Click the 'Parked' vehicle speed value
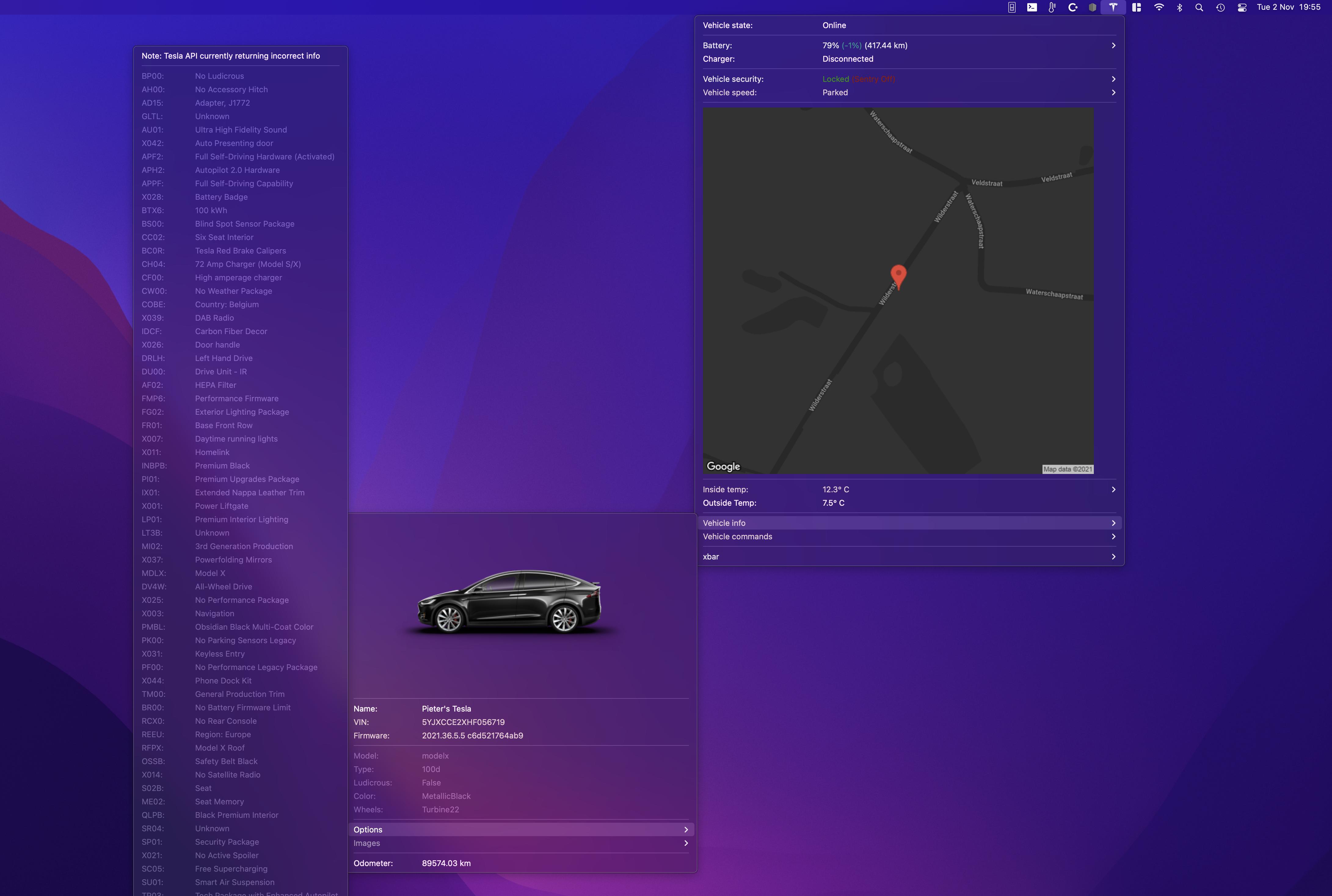 (835, 93)
